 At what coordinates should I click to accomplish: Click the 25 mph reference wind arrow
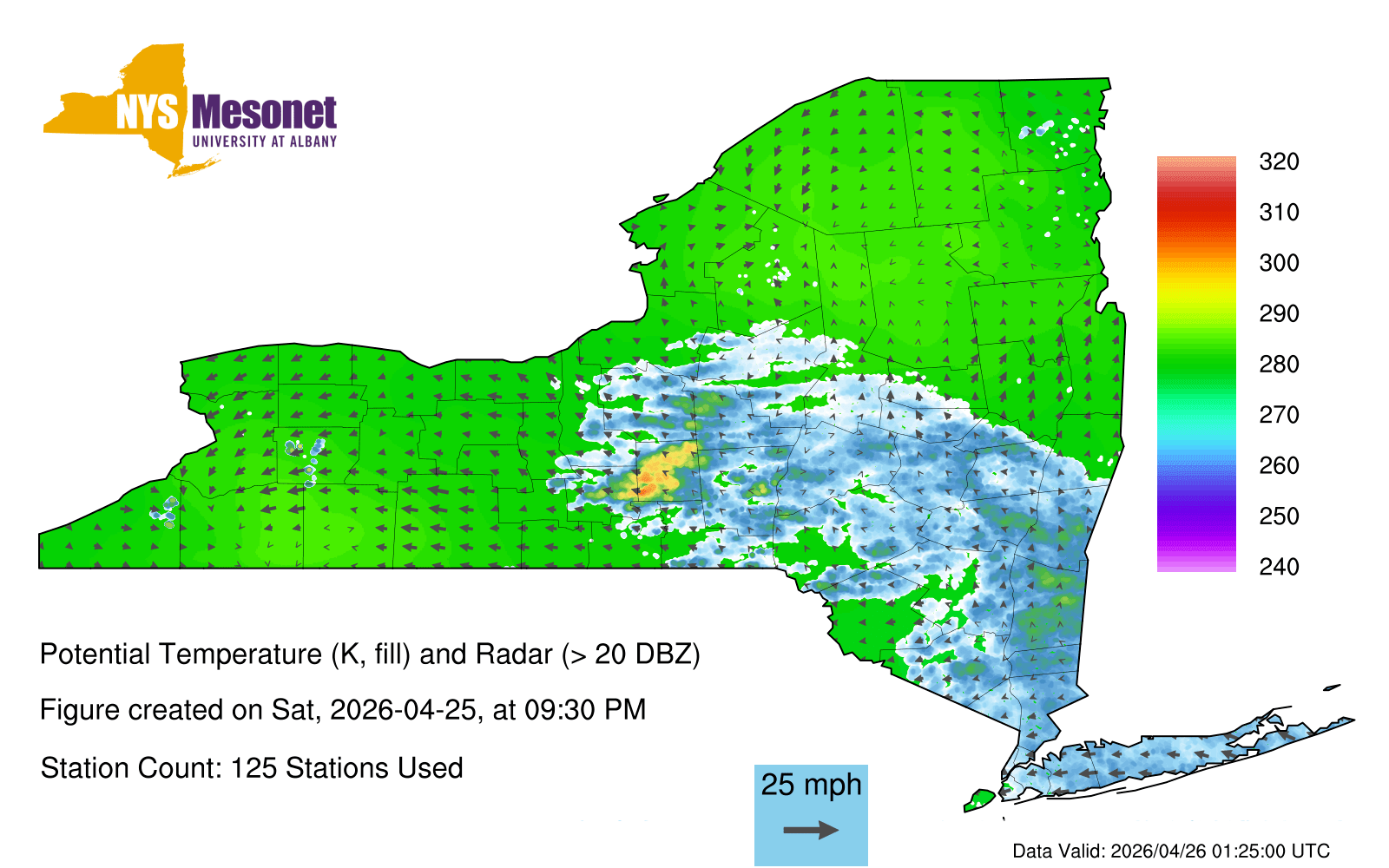coord(811,831)
